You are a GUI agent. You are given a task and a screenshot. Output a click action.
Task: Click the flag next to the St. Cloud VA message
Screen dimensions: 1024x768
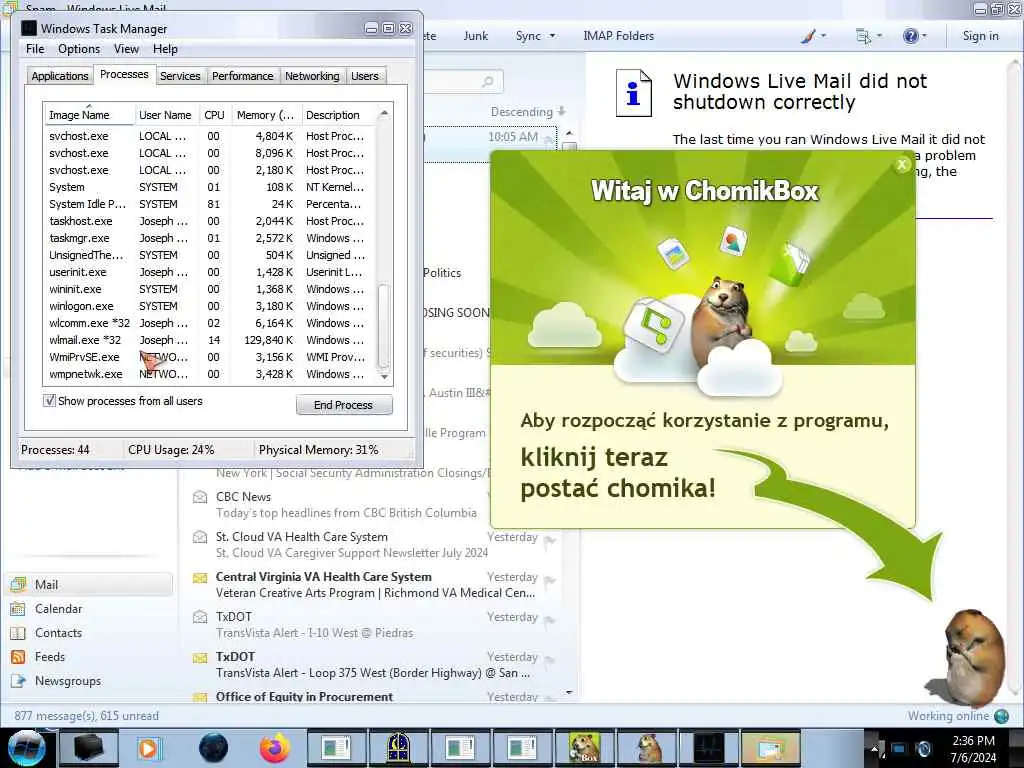(549, 539)
